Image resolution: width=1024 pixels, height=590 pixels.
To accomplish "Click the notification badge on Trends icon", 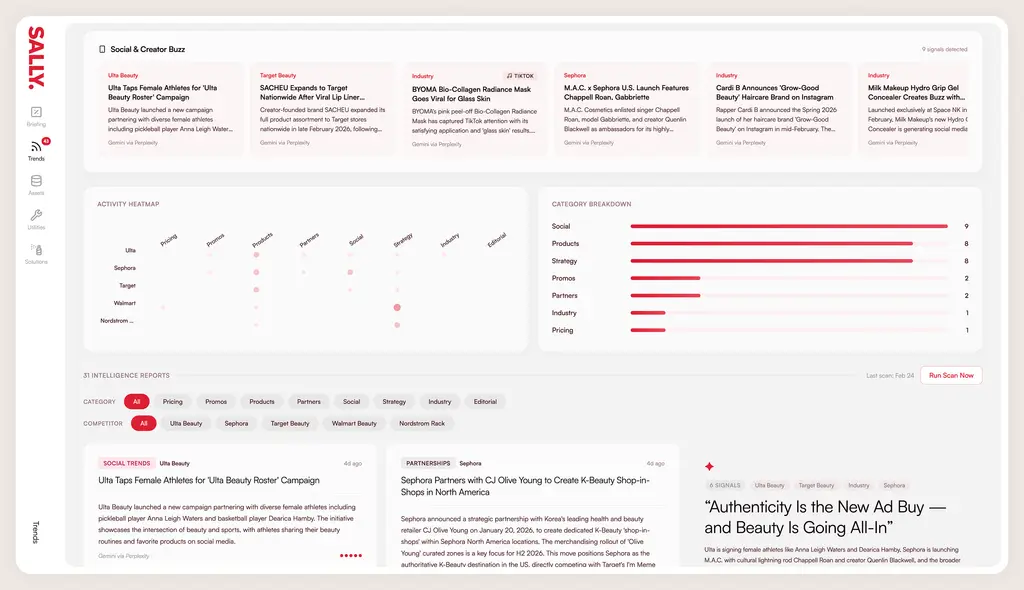I will coord(46,141).
